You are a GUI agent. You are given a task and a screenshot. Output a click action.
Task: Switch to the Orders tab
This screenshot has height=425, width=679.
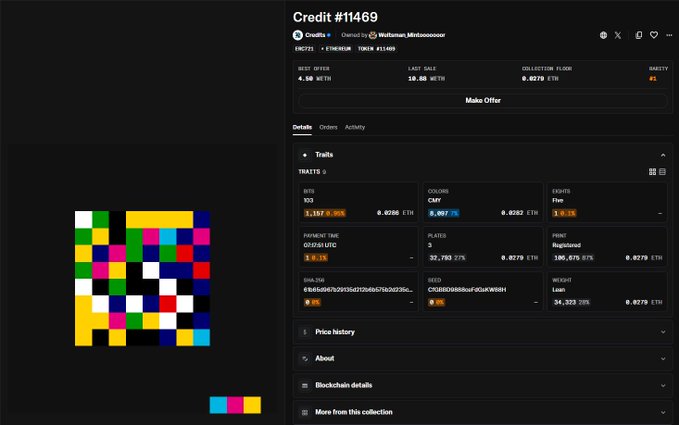(328, 127)
